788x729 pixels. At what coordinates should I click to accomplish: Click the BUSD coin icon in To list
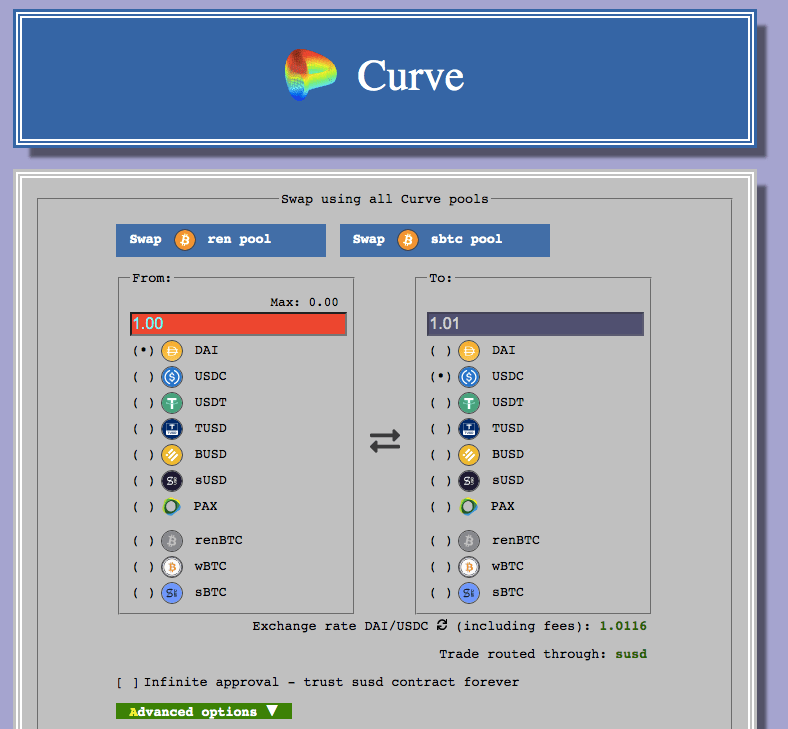[469, 455]
